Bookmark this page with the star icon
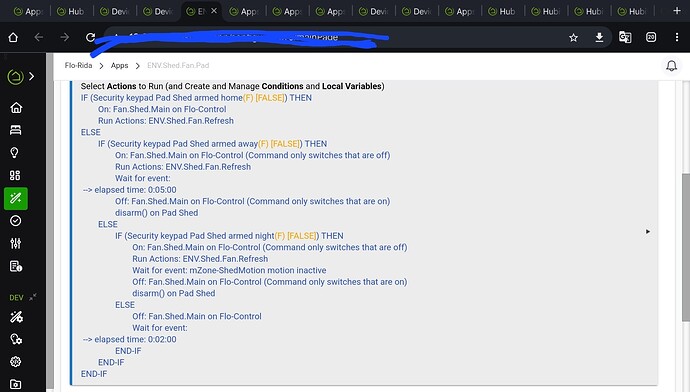 pos(573,38)
